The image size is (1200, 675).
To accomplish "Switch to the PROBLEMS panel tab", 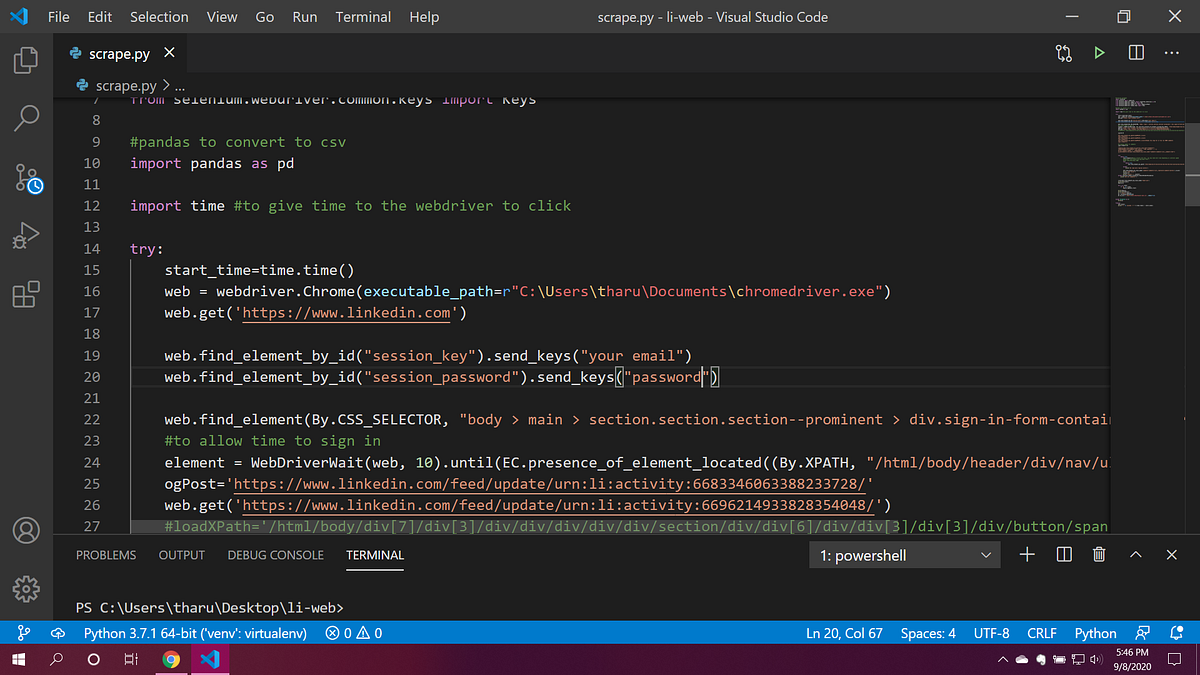I will pos(106,555).
